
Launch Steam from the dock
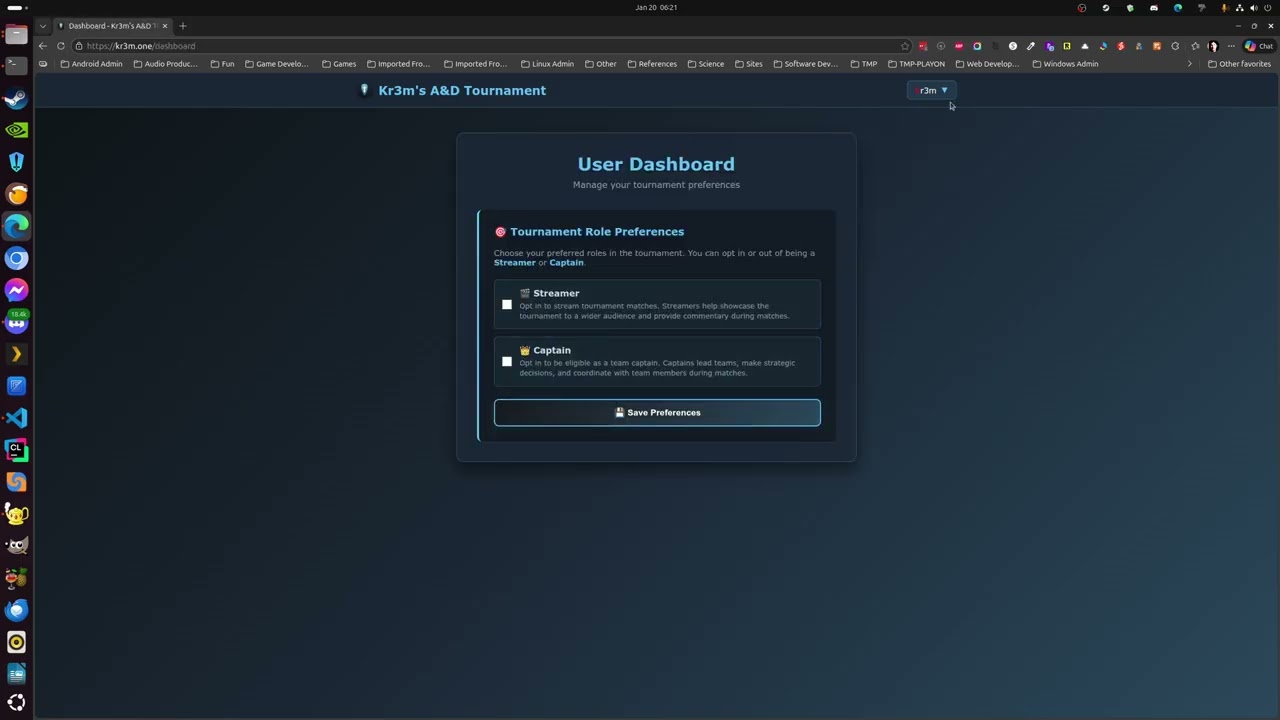16,98
